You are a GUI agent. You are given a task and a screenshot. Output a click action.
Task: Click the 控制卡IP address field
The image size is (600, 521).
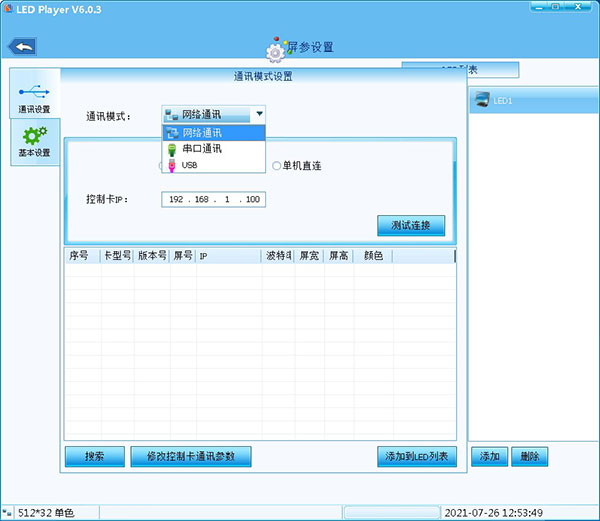tap(213, 200)
